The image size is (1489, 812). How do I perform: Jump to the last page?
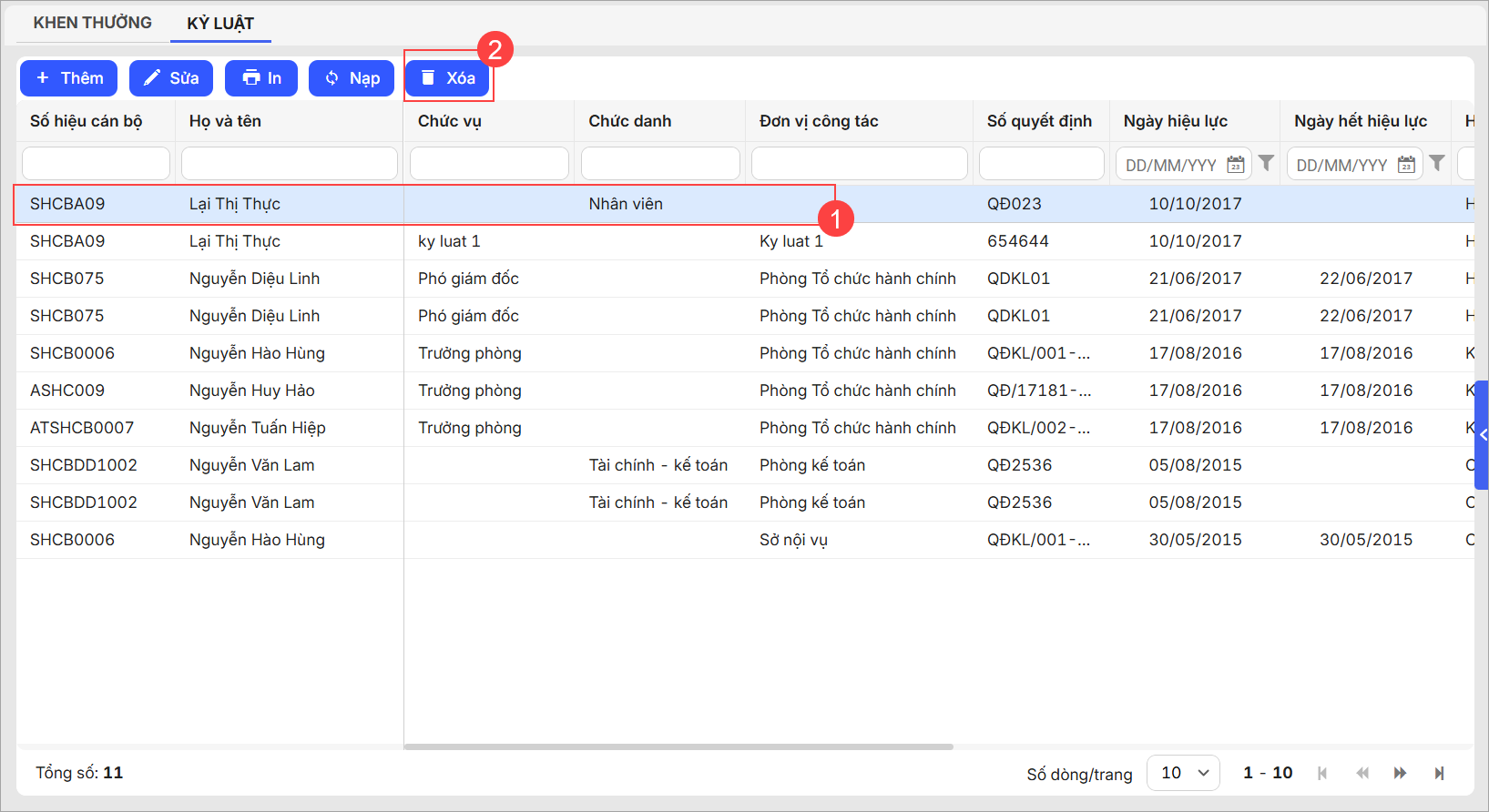pos(1439,773)
